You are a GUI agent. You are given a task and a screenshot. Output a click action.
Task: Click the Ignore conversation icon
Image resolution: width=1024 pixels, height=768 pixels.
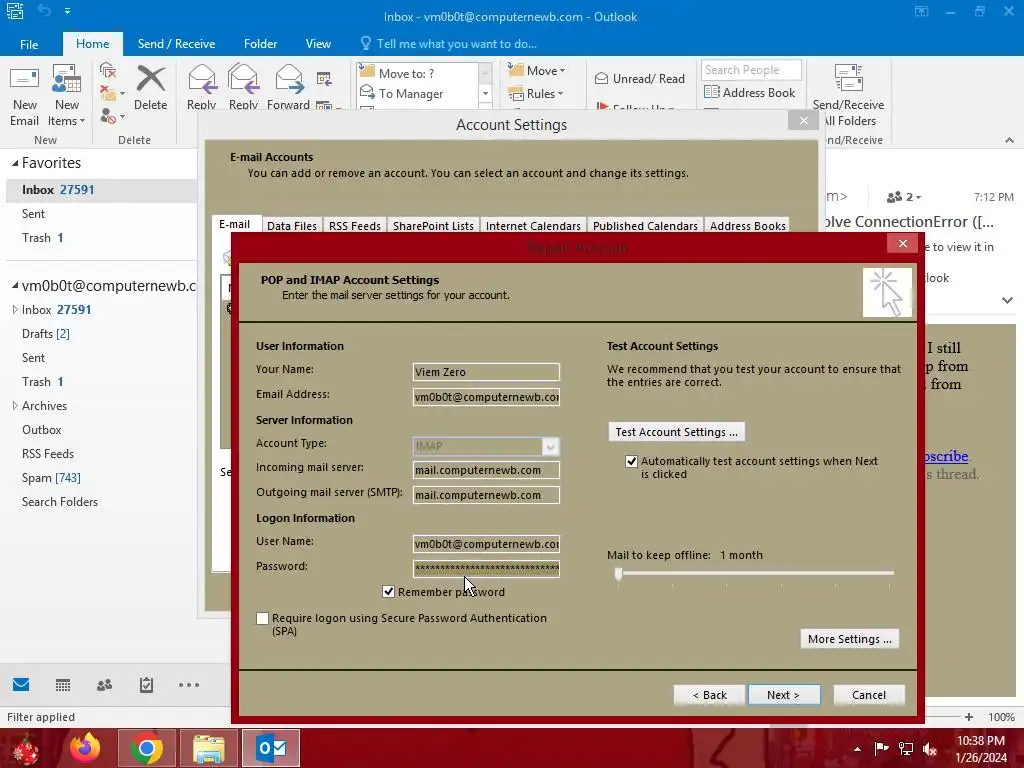(x=108, y=71)
